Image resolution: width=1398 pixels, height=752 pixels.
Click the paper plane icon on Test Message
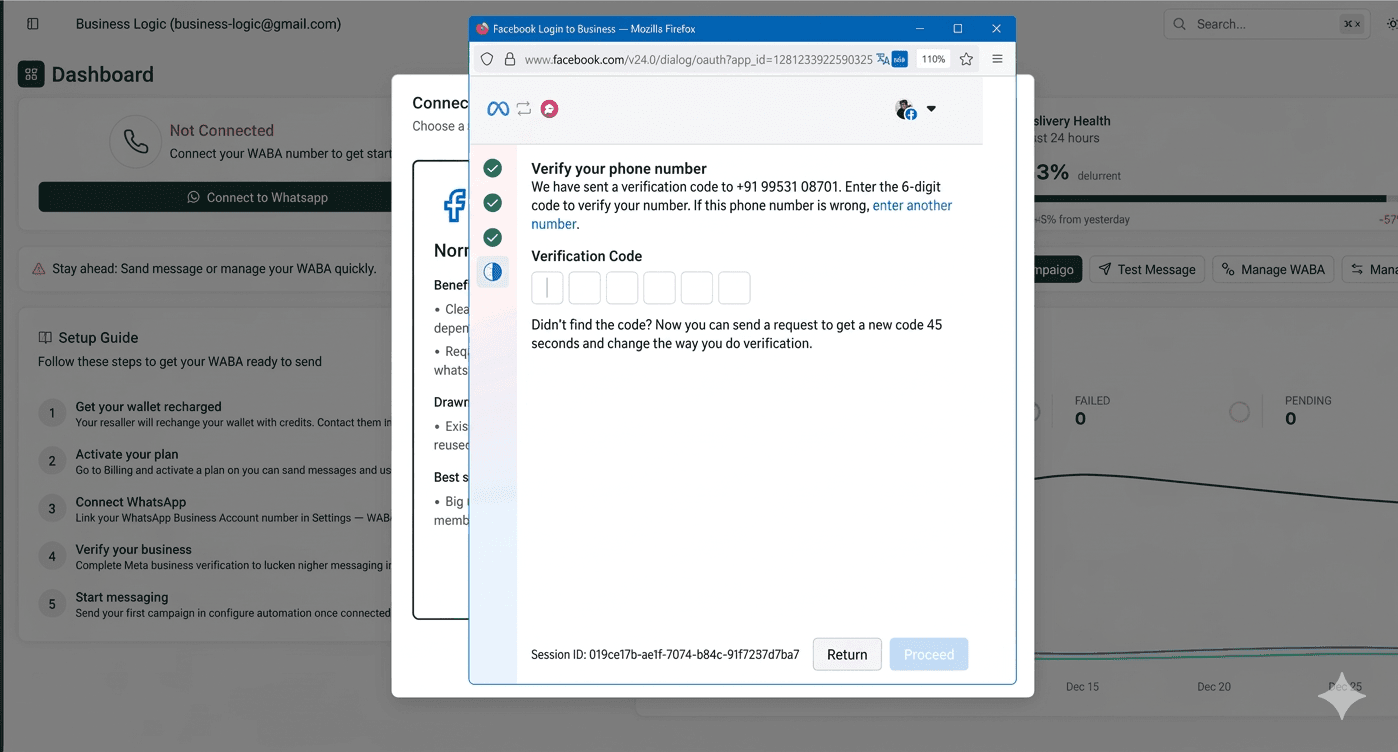coord(1105,269)
